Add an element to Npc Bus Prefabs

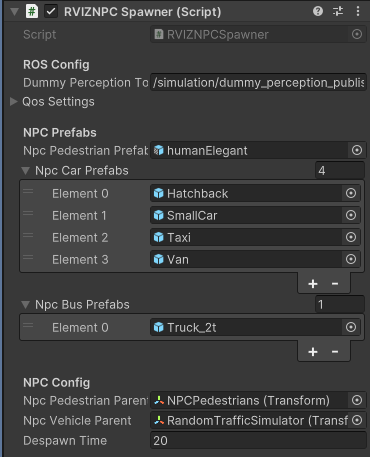click(x=313, y=352)
